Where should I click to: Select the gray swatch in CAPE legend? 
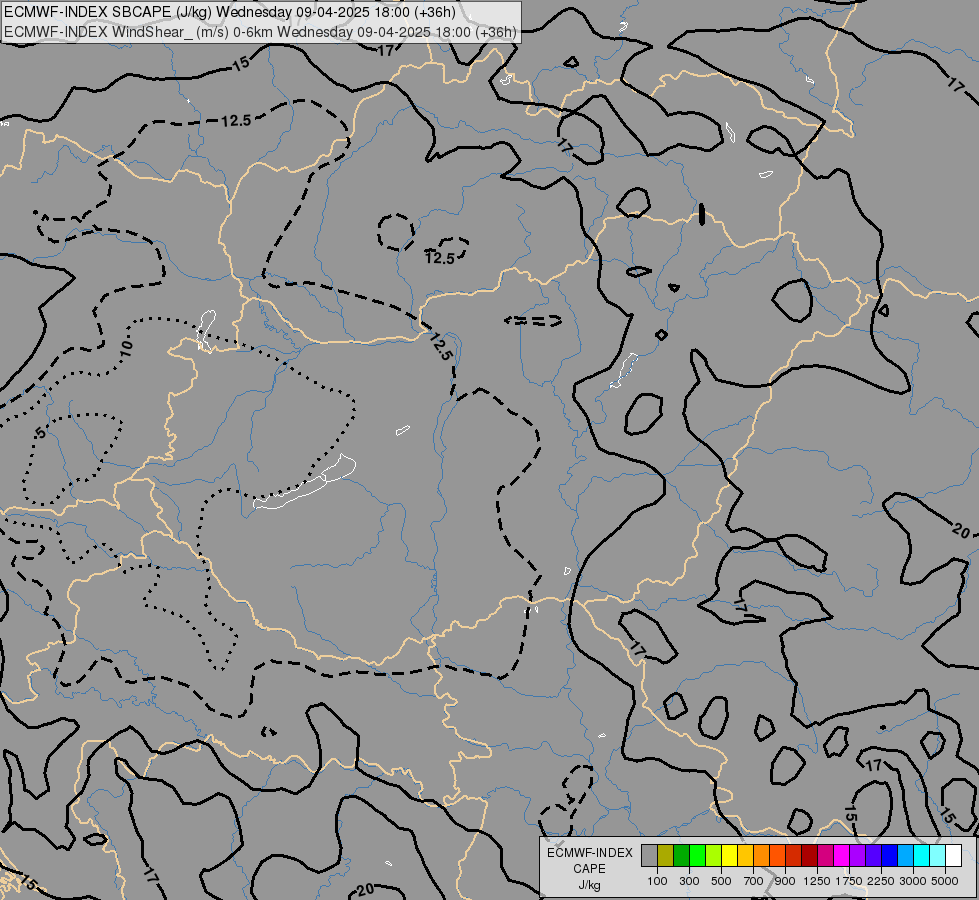649,855
